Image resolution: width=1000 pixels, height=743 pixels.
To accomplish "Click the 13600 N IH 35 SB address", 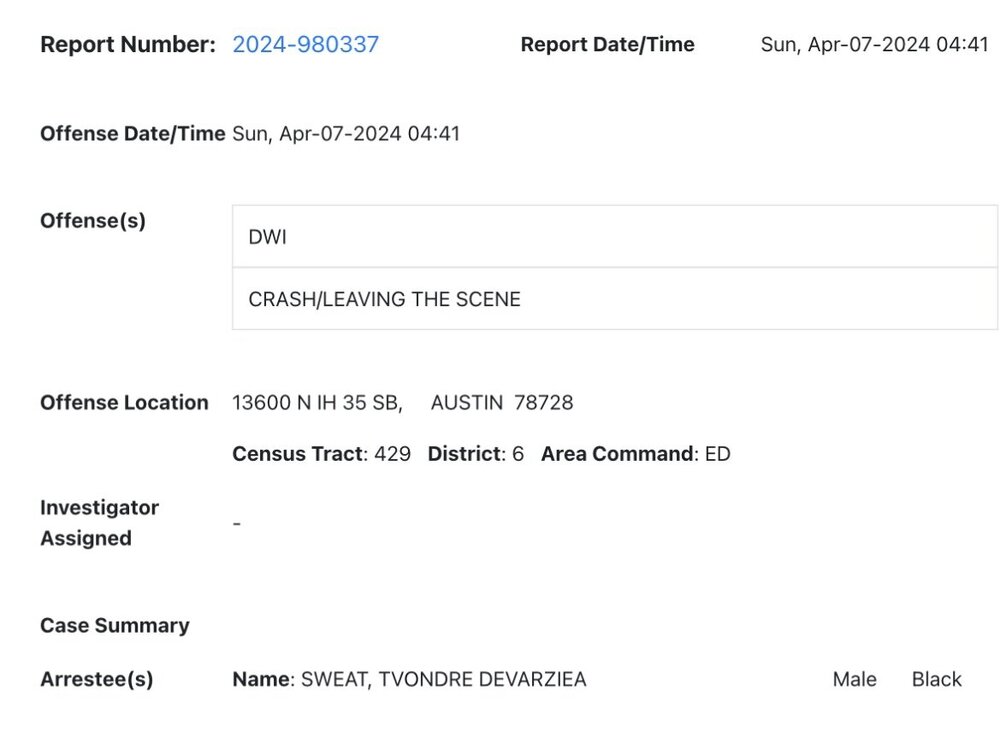I will click(x=317, y=402).
